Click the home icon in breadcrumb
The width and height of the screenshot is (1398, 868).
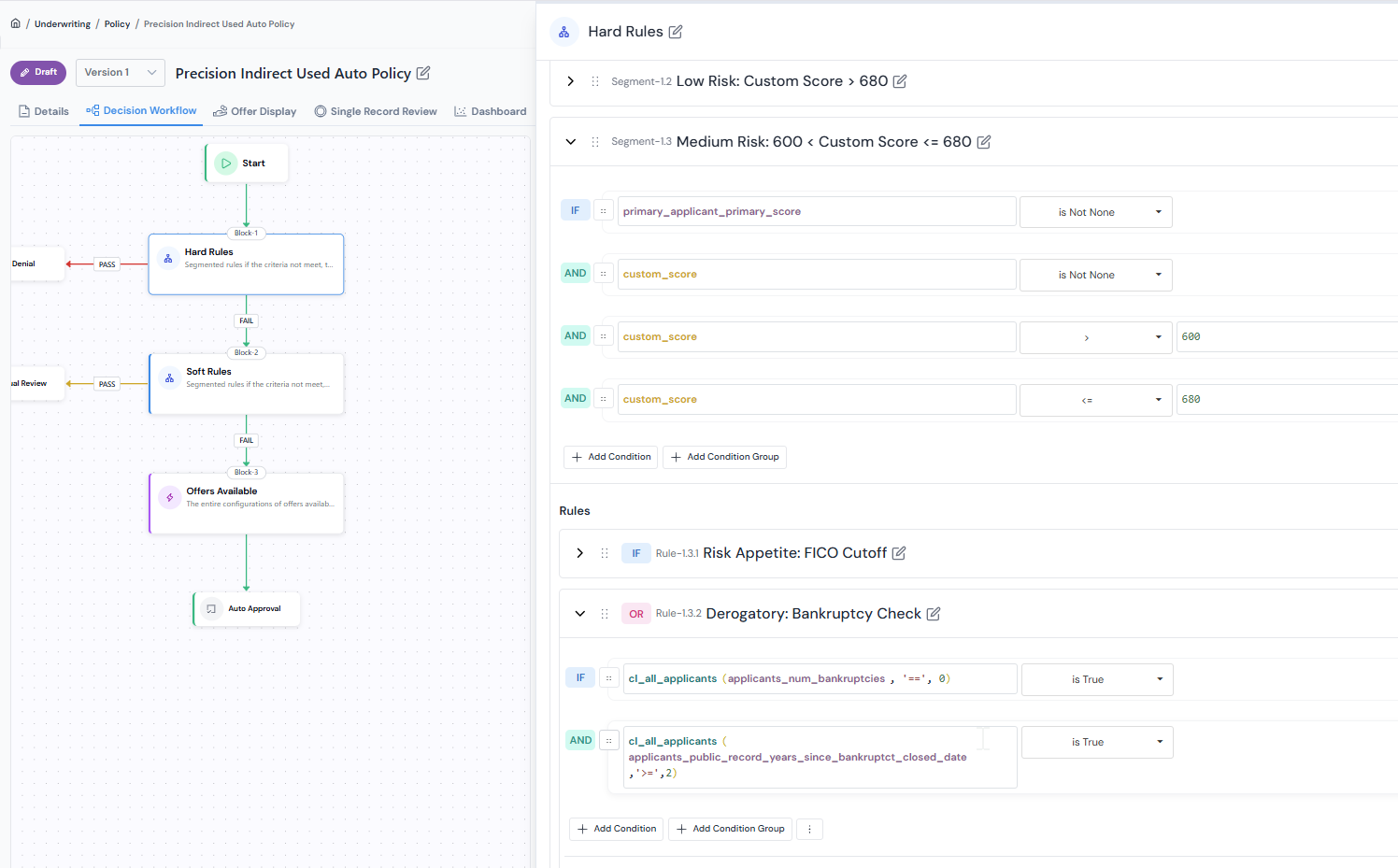coord(15,23)
